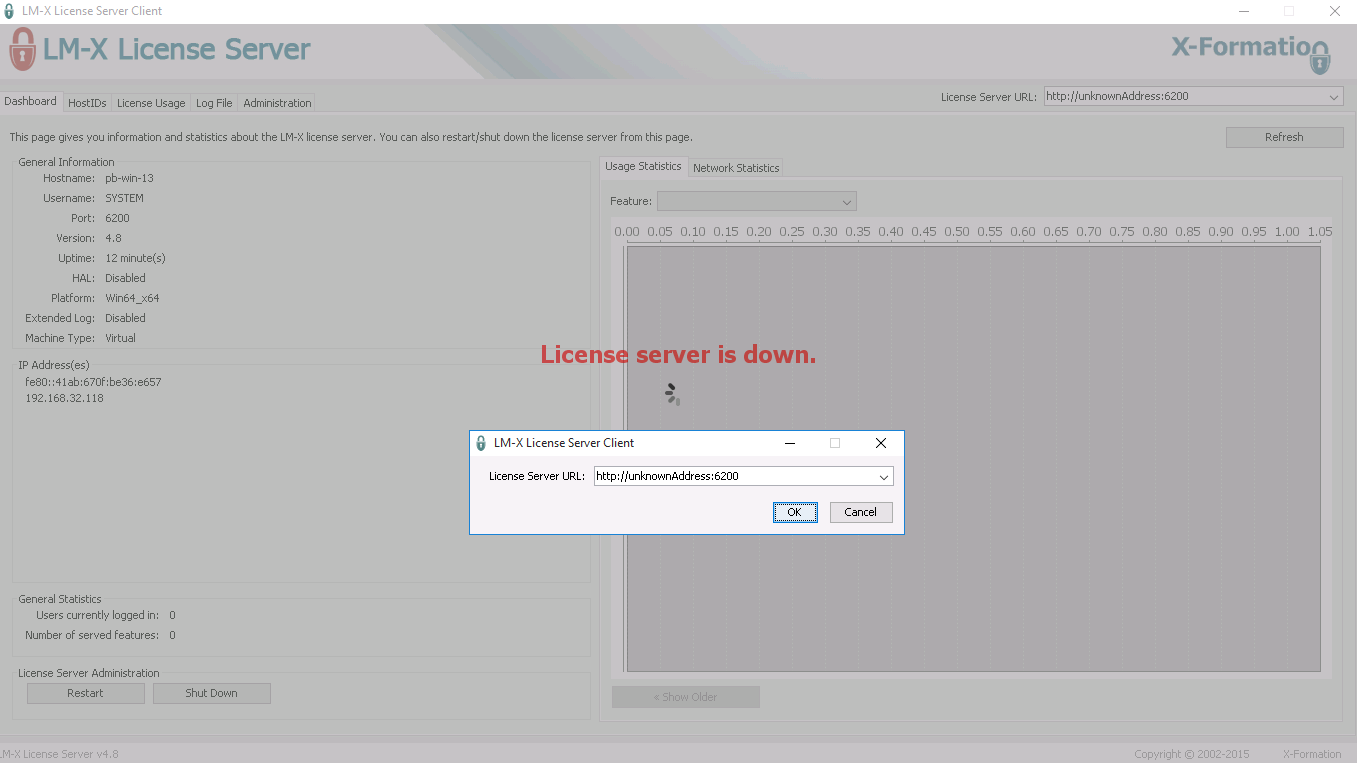Click the 'License server is down.' message
The width and height of the screenshot is (1357, 763).
pyautogui.click(x=678, y=354)
